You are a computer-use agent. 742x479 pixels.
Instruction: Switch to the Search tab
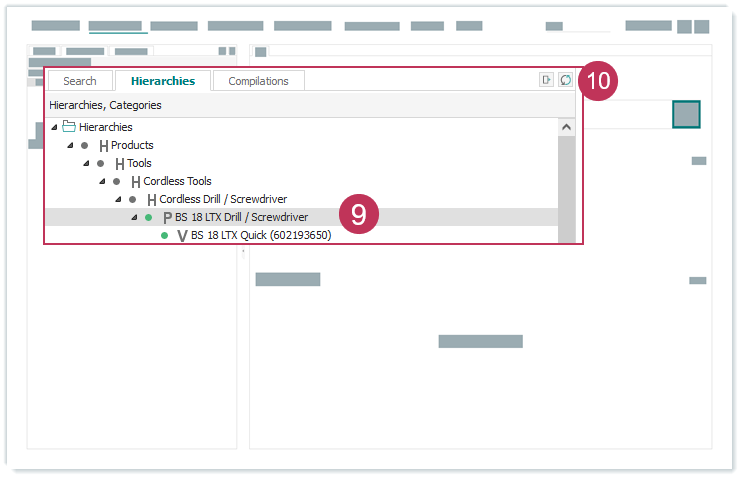[80, 81]
